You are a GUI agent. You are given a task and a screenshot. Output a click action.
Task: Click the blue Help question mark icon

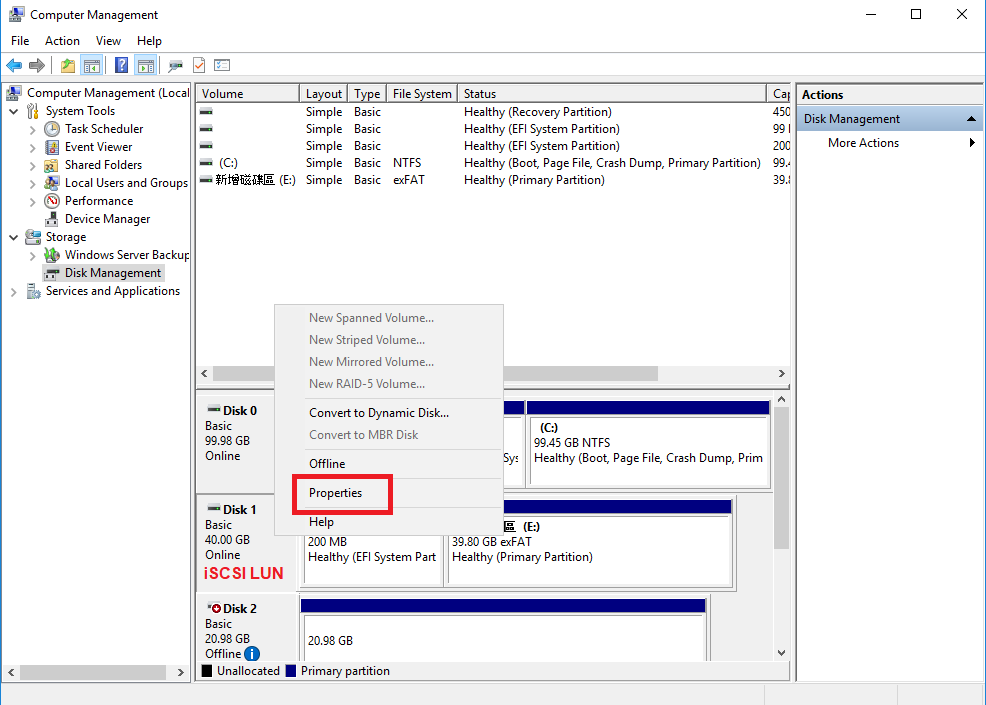[121, 66]
